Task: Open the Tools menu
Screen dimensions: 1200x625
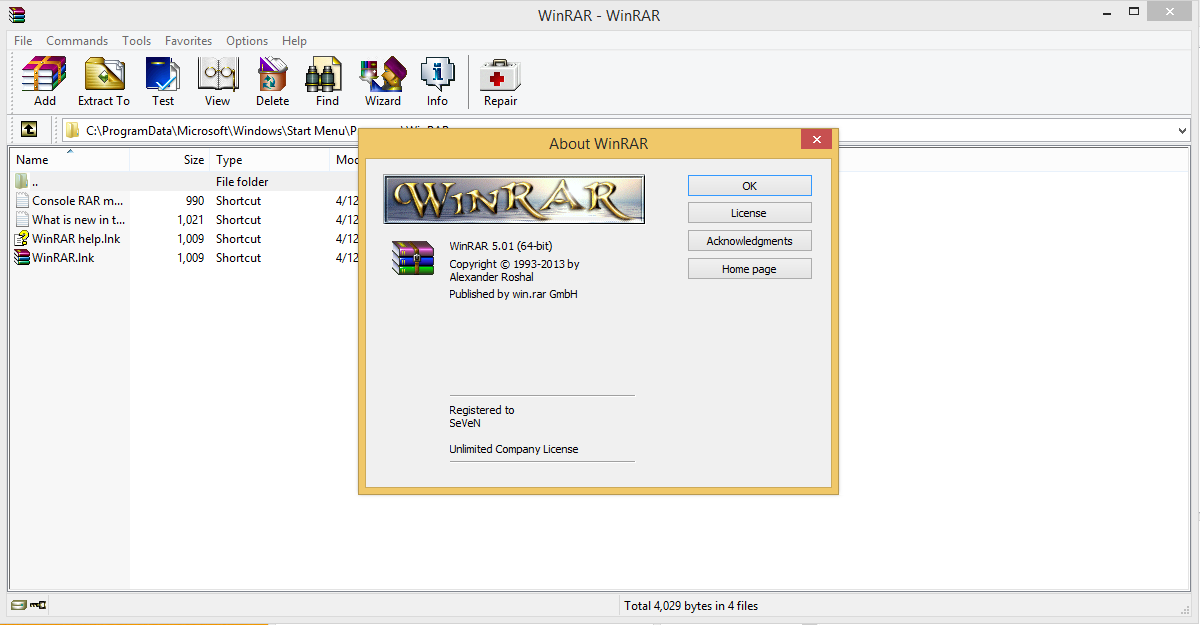Action: [x=137, y=41]
